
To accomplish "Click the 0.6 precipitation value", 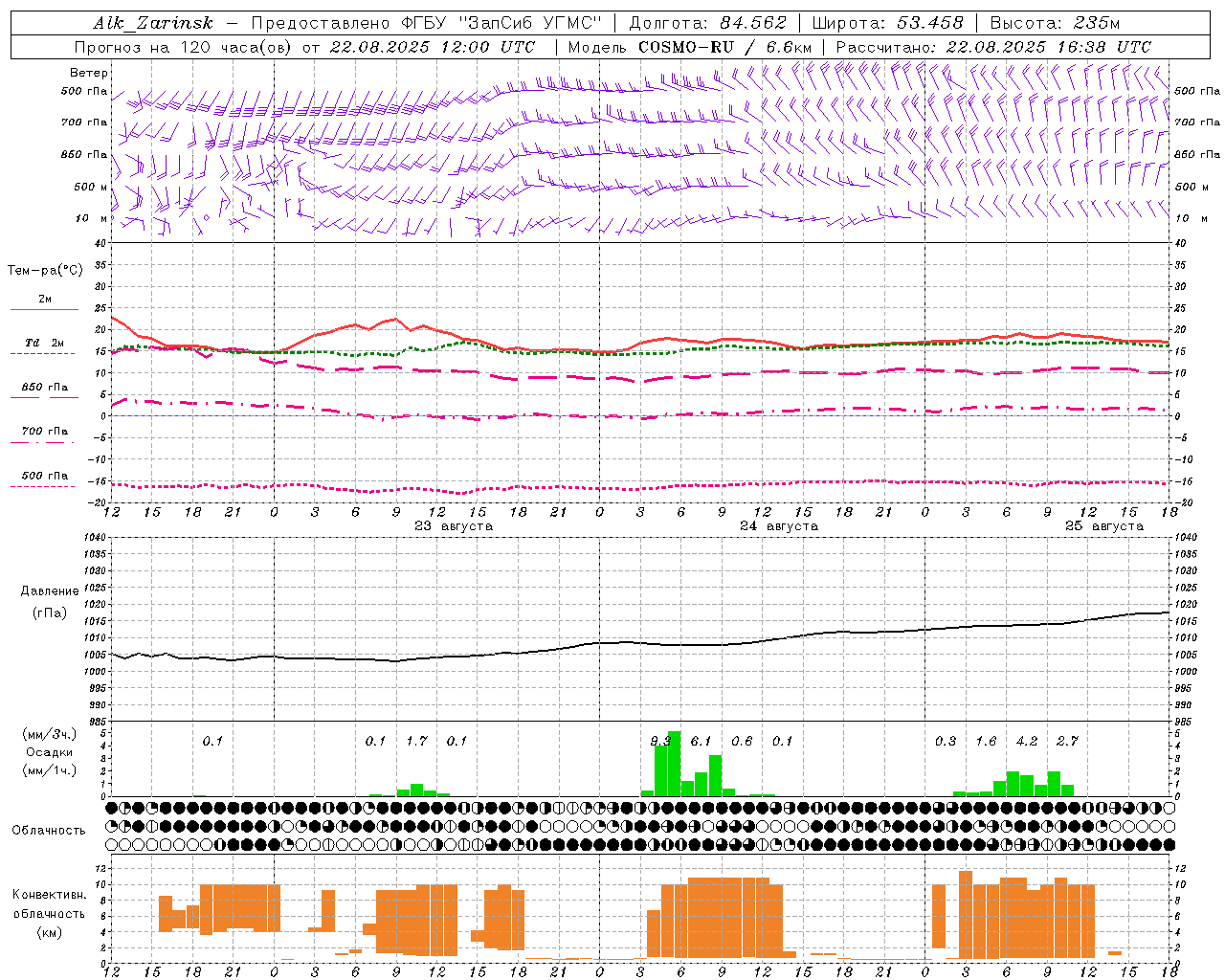I will pyautogui.click(x=742, y=742).
